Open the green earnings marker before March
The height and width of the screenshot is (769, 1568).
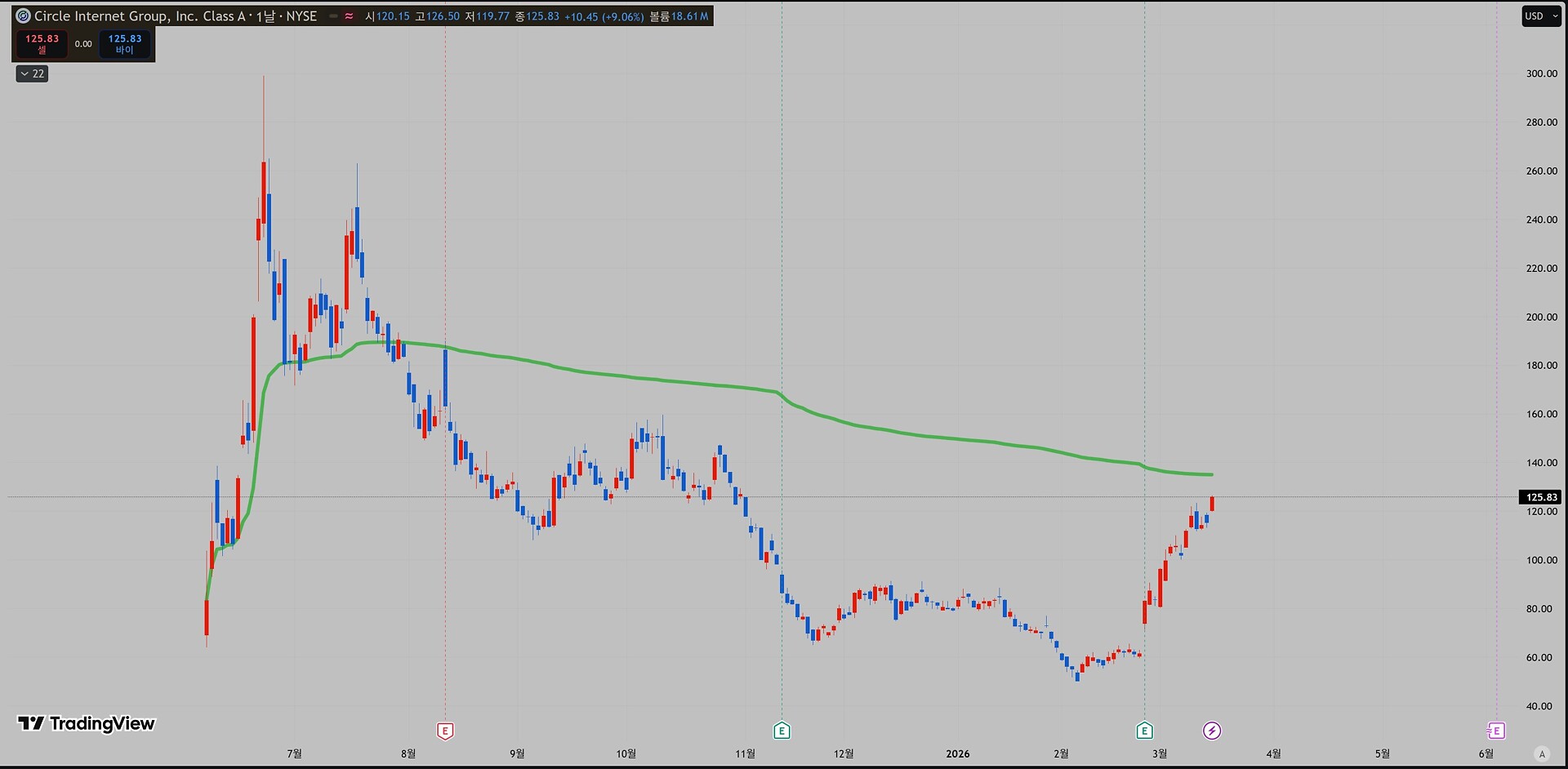[x=1144, y=731]
